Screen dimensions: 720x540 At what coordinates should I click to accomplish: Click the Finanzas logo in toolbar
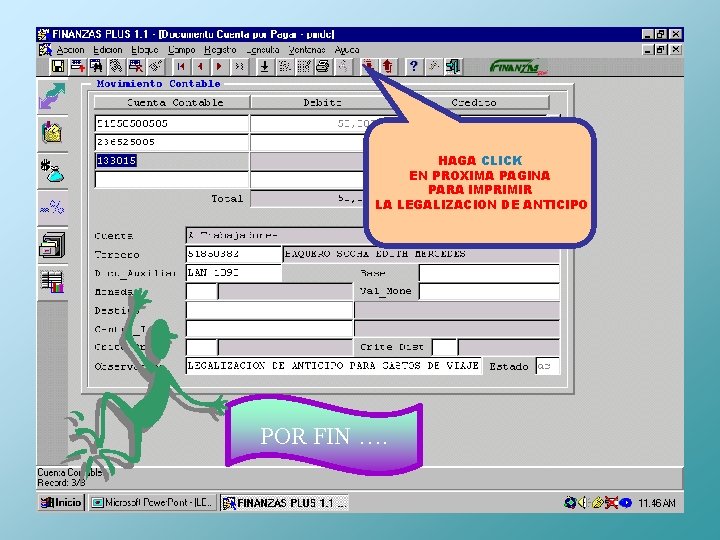[518, 68]
